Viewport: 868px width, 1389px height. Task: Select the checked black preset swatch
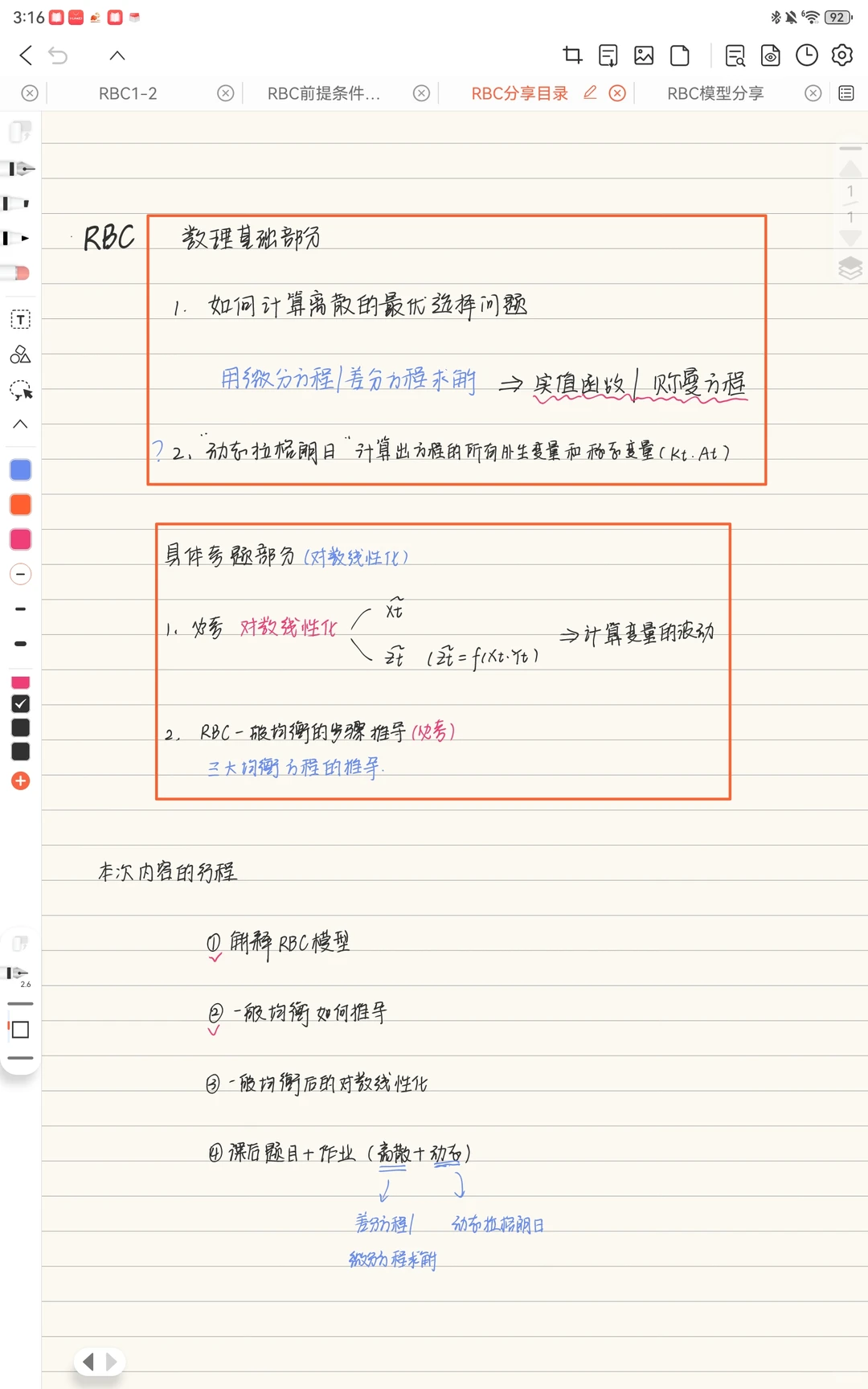click(x=20, y=704)
